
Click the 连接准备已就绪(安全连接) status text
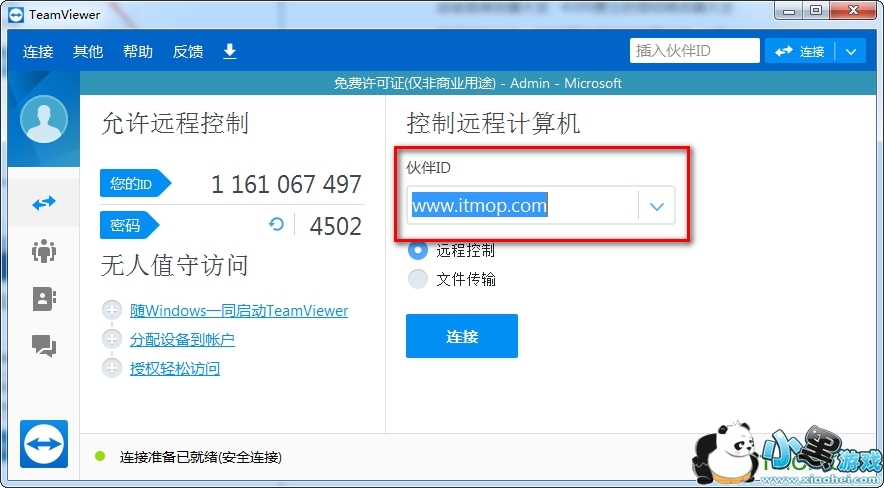201,457
